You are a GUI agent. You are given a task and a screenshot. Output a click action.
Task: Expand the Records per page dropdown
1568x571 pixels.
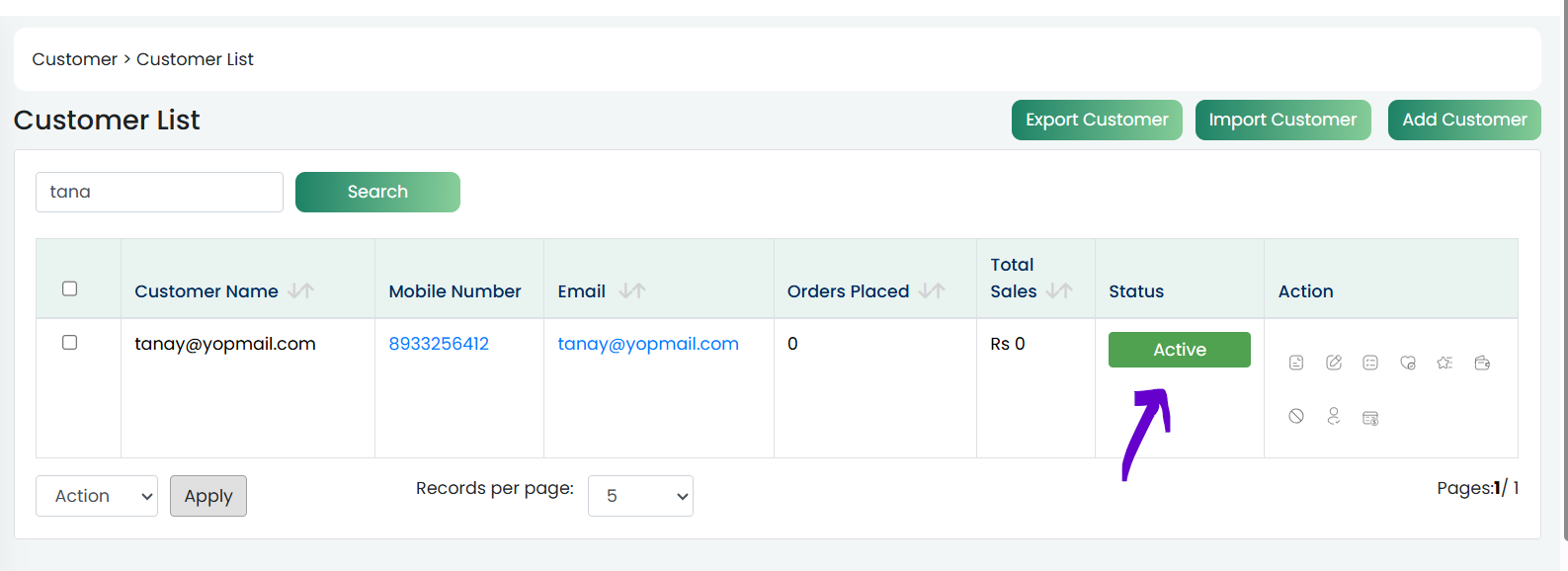point(640,496)
